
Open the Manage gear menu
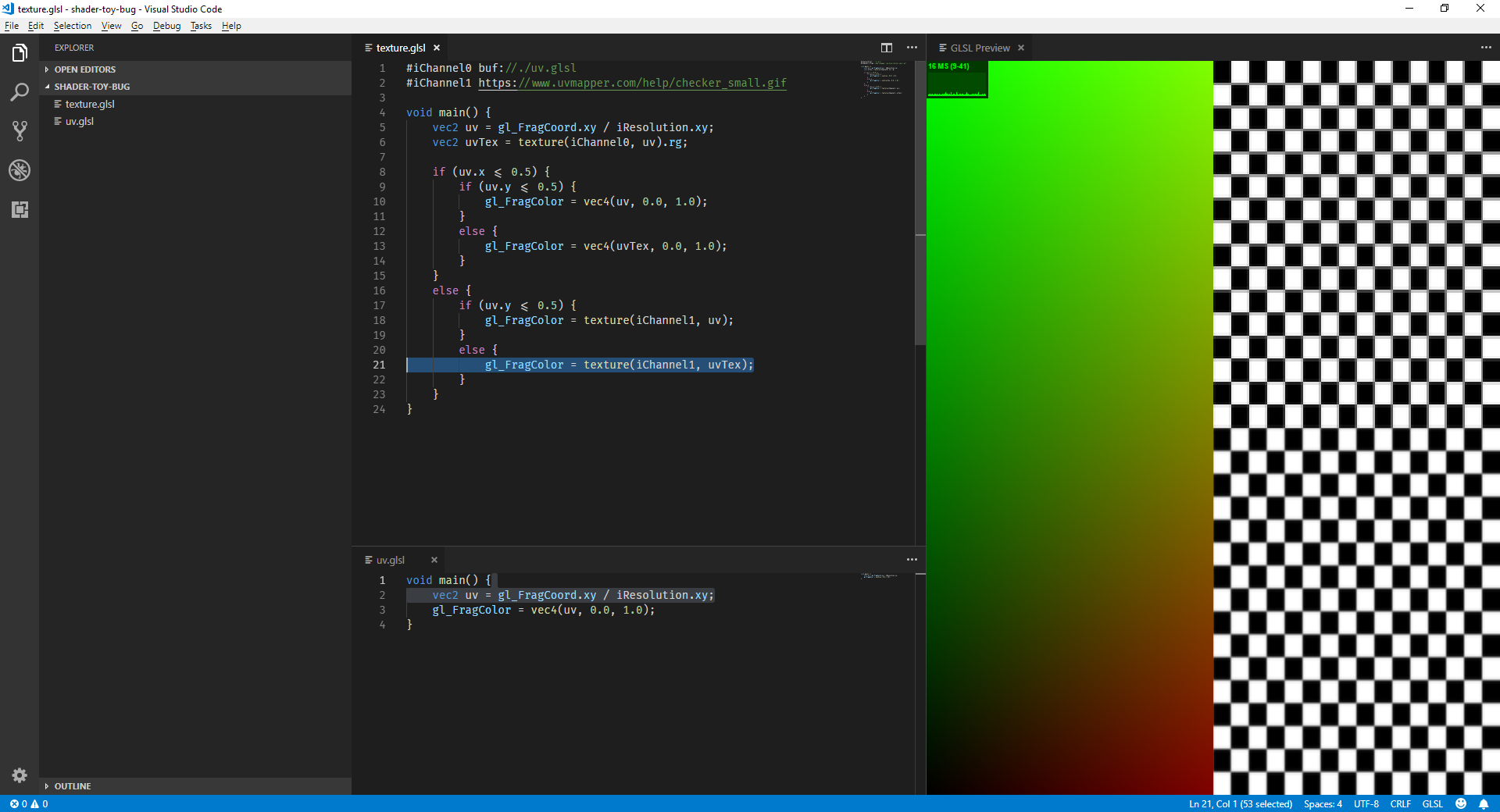pos(20,775)
